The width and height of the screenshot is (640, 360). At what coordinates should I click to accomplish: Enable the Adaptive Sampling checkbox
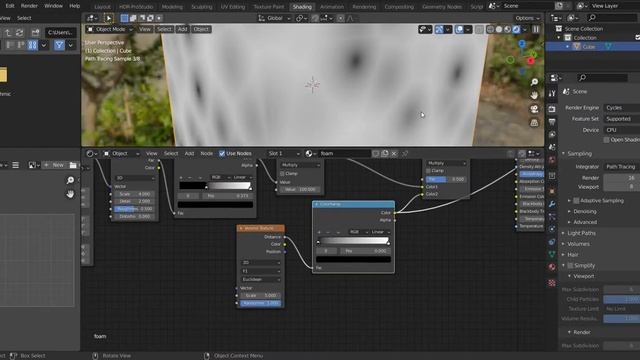576,200
